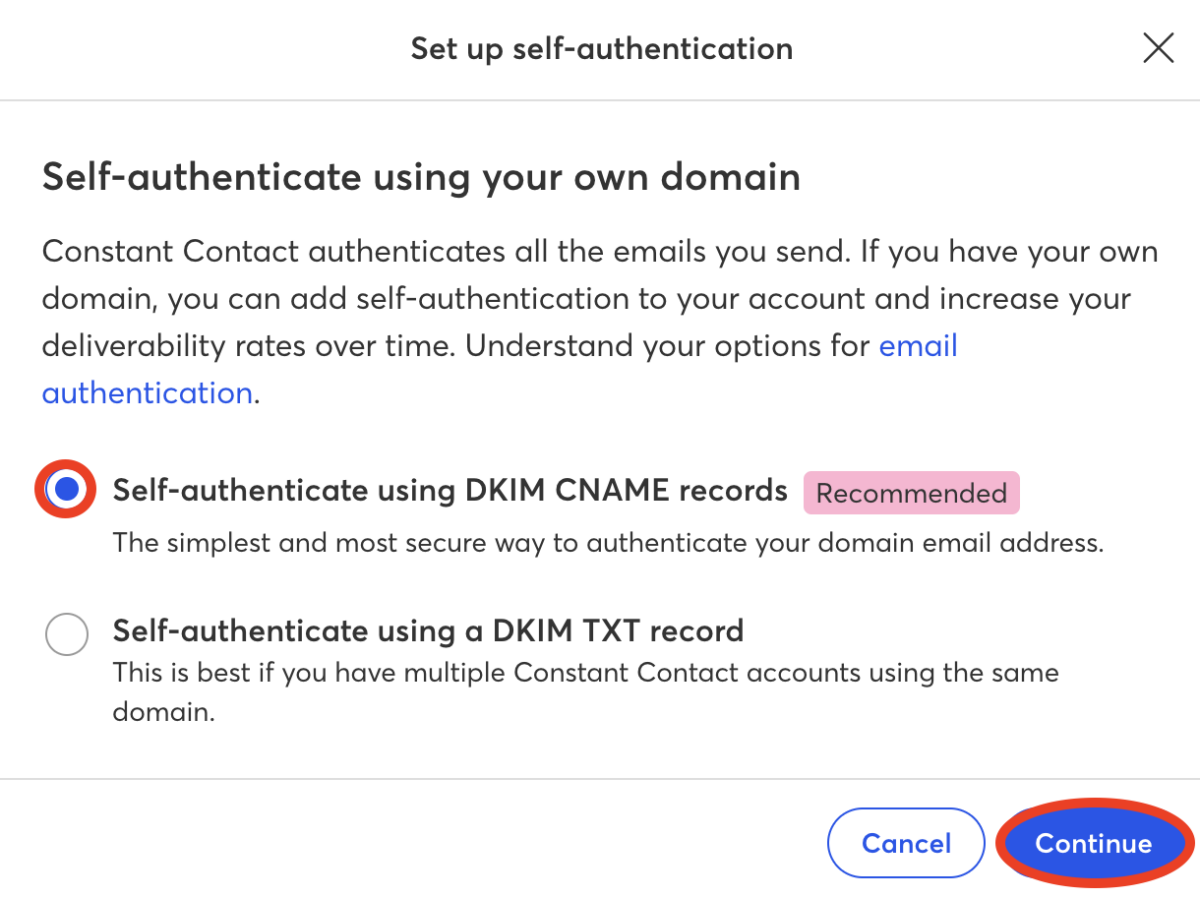This screenshot has width=1200, height=897.
Task: Click the pink Recommended highlight
Action: point(911,492)
